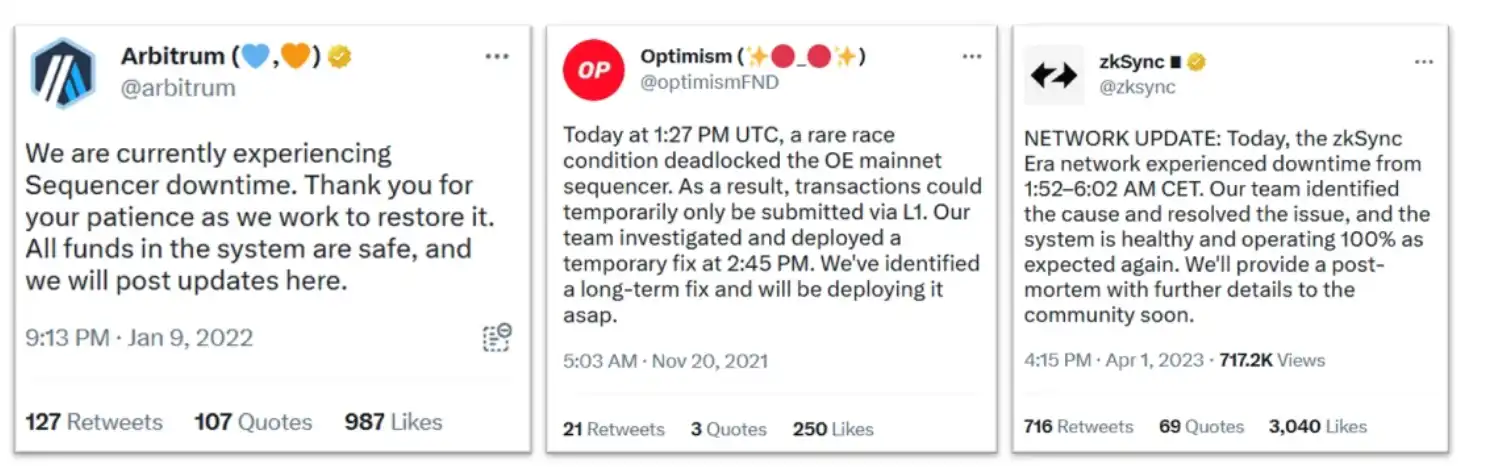Click the Optimism red OP avatar

click(594, 70)
